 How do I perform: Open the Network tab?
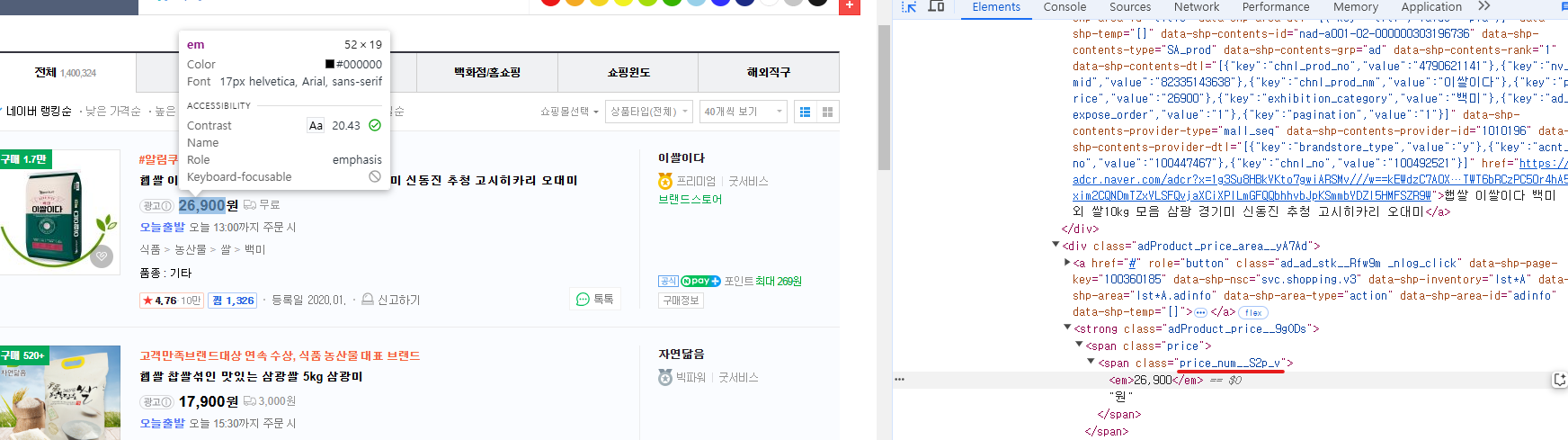coord(1197,7)
